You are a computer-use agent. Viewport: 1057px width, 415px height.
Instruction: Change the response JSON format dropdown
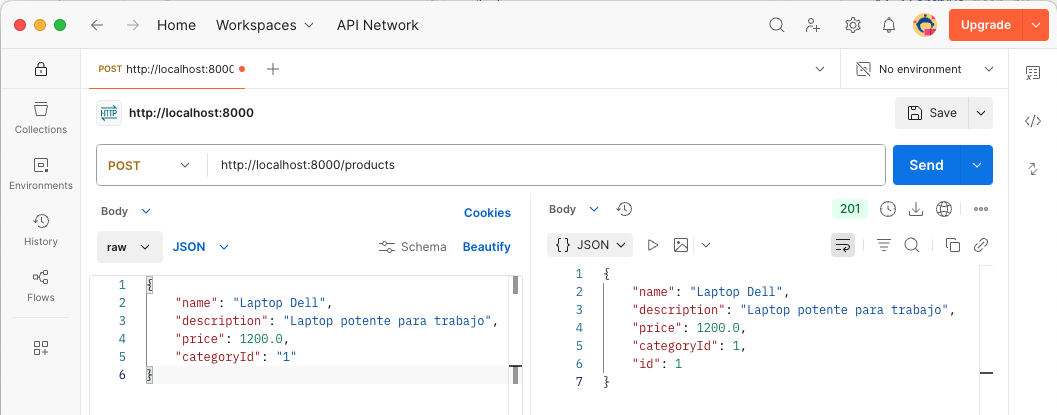click(x=590, y=245)
